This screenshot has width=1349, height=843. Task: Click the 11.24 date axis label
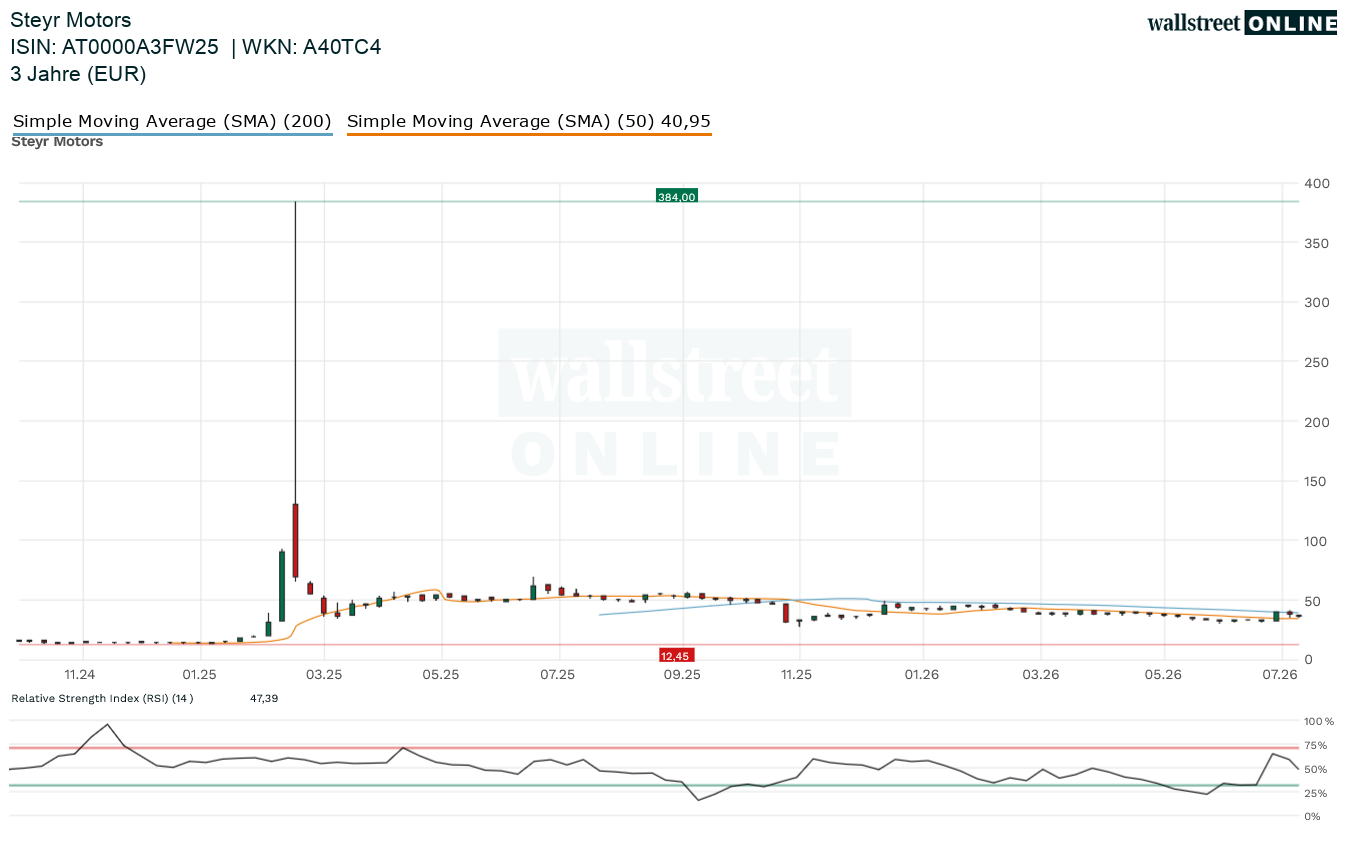coord(79,675)
